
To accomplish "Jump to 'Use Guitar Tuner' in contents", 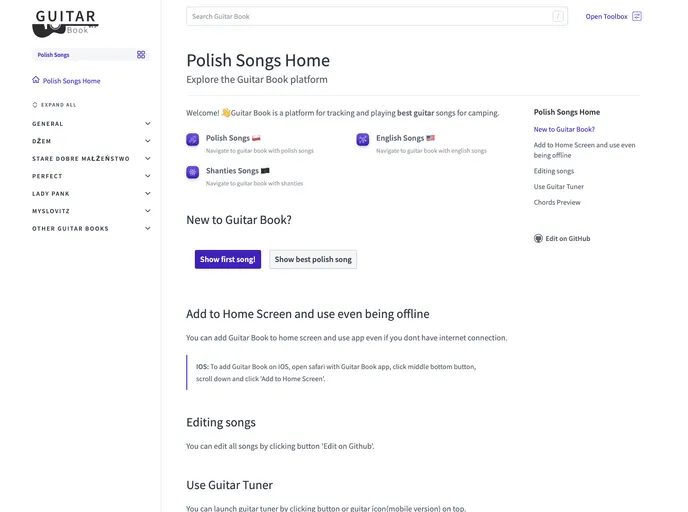I will point(559,186).
